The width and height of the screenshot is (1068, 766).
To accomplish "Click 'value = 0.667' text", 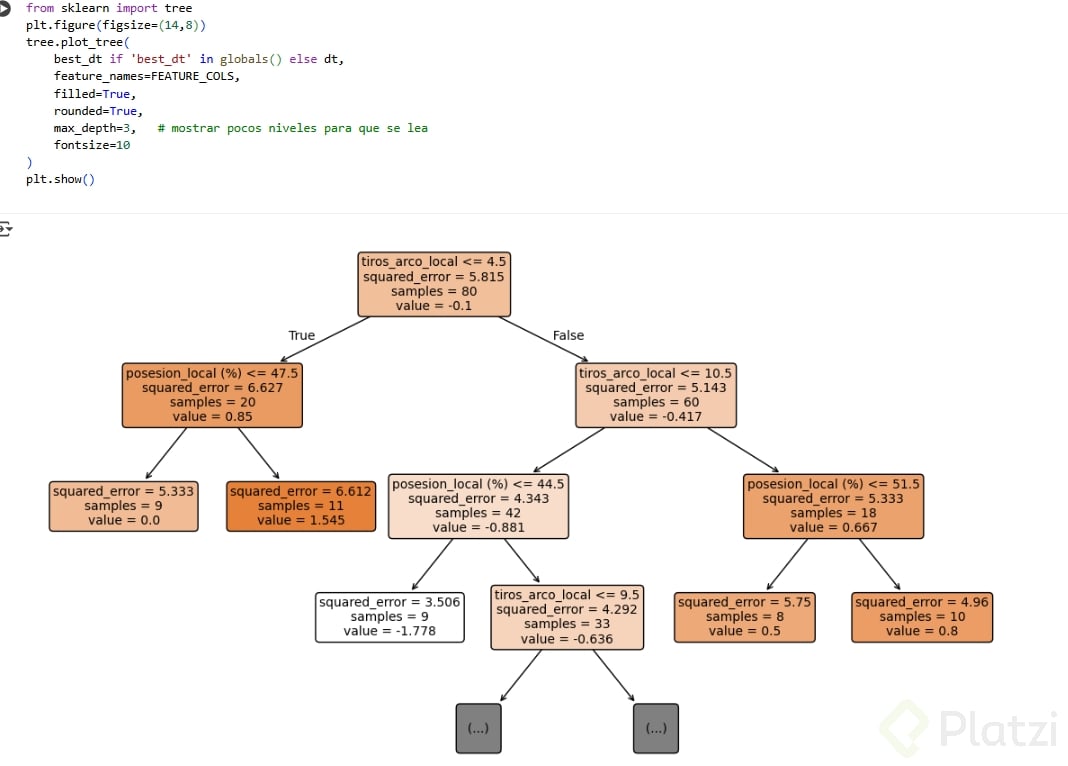I will [833, 527].
